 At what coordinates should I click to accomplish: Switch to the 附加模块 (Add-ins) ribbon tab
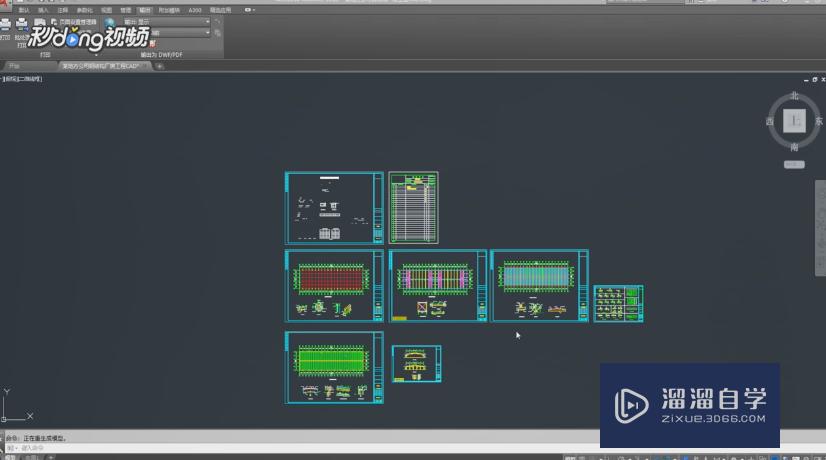[x=169, y=10]
